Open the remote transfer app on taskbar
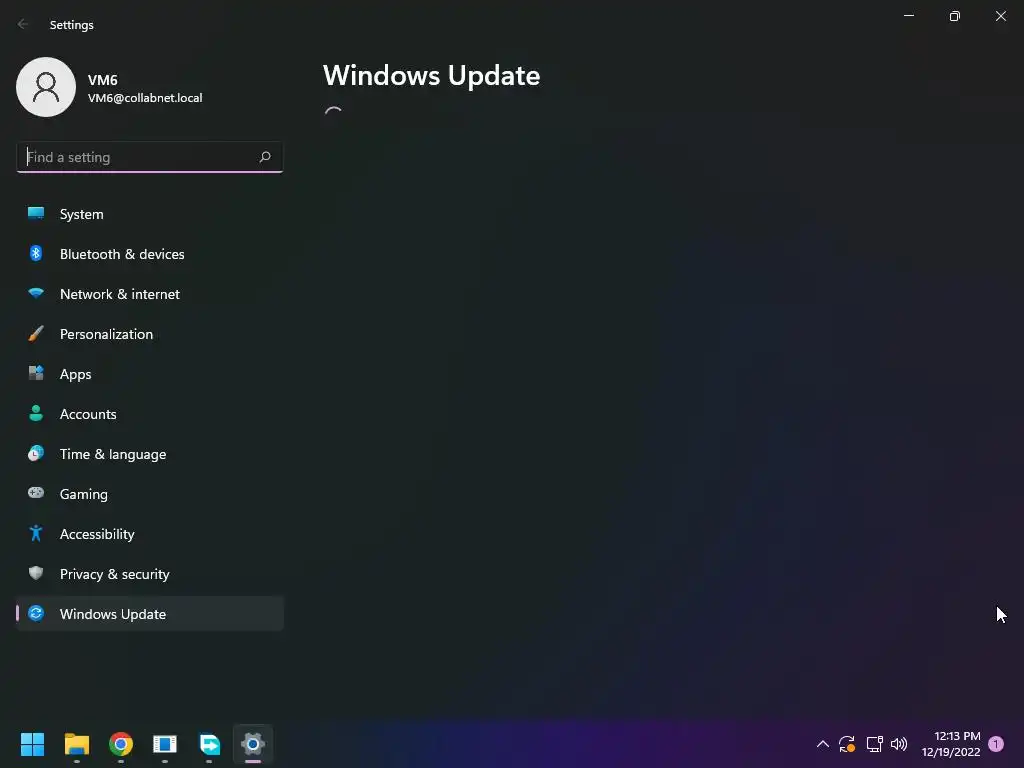 209,744
